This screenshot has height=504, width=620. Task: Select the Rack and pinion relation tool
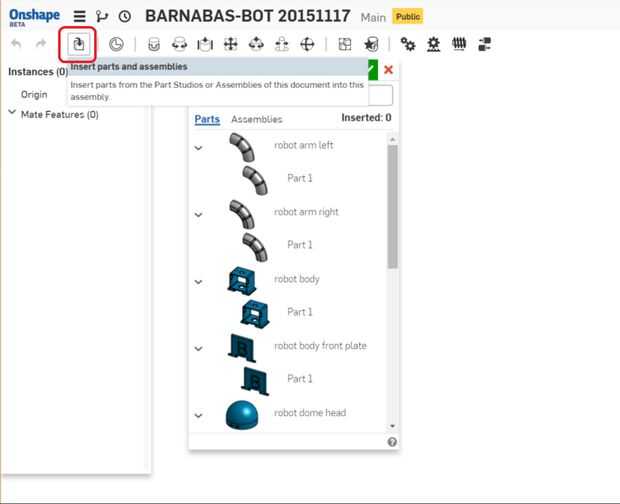(x=433, y=44)
